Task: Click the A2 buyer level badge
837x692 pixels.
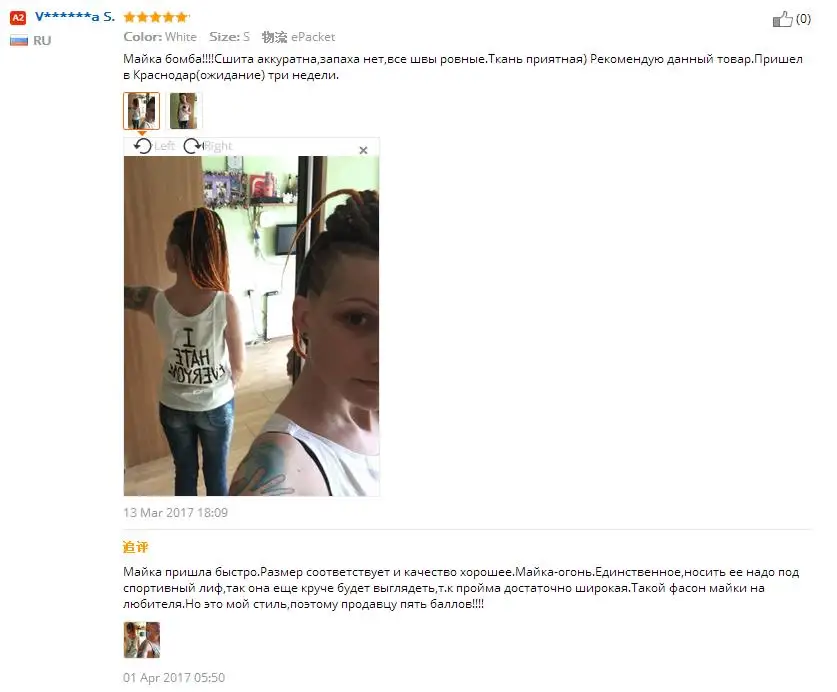Action: click(18, 18)
